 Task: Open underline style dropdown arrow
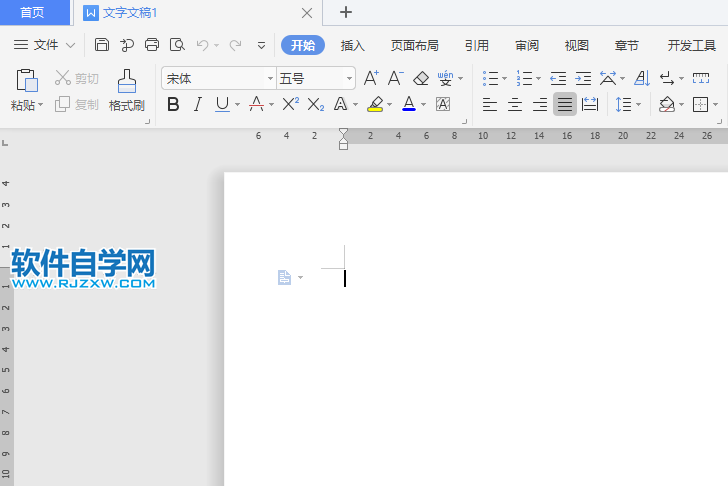(x=237, y=104)
